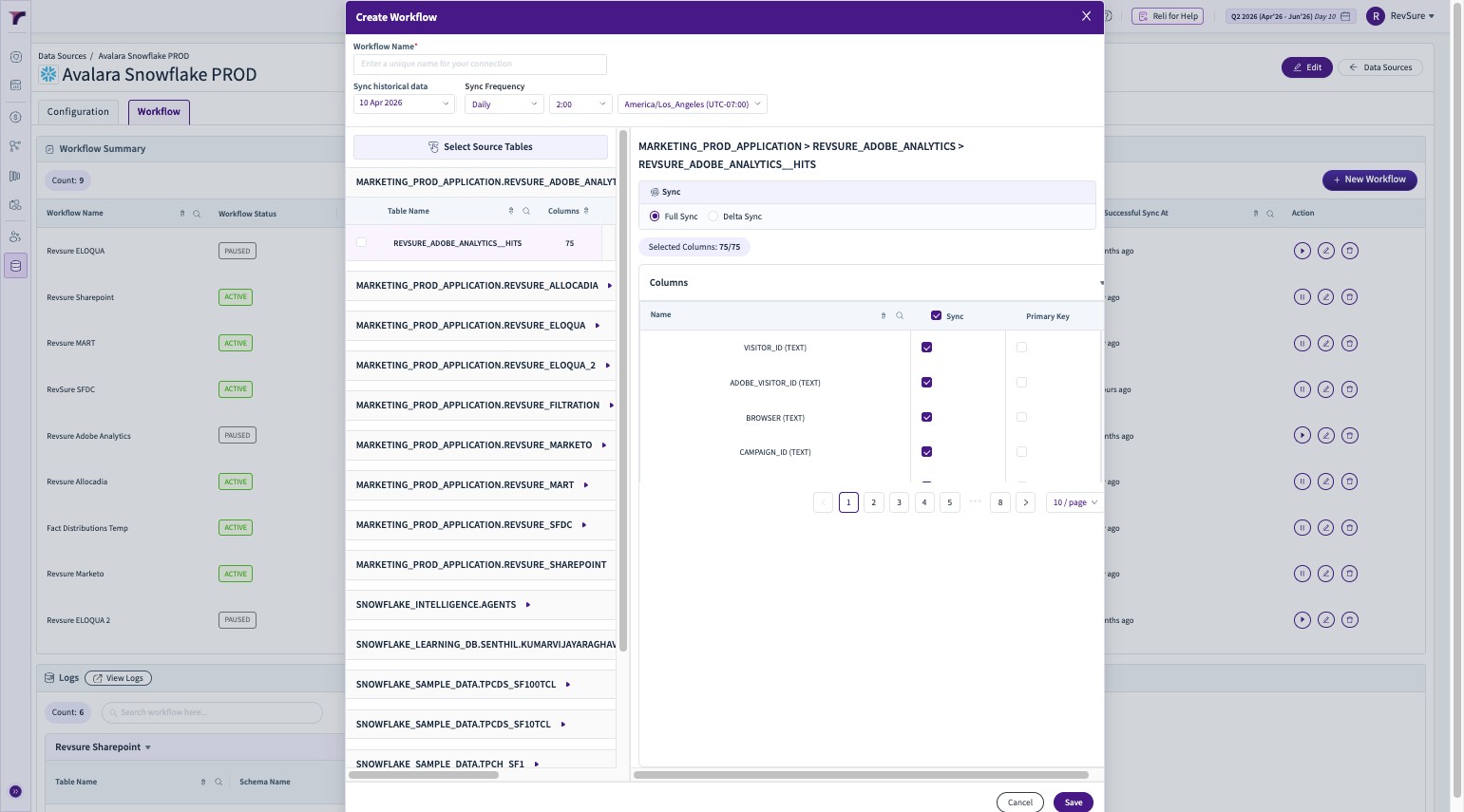The width and height of the screenshot is (1464, 812).
Task: Run the Revsure Adobe Analytics workflow
Action: click(1302, 436)
